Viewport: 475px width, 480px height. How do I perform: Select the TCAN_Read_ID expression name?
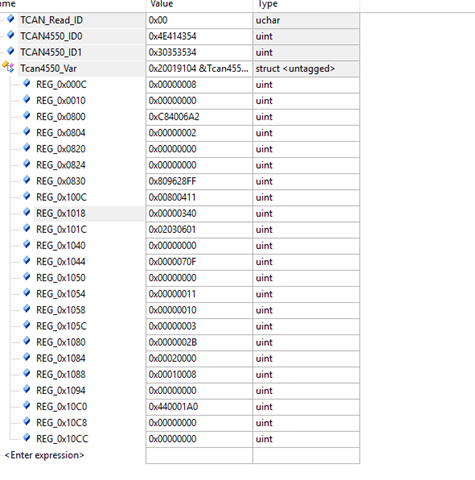(51, 20)
